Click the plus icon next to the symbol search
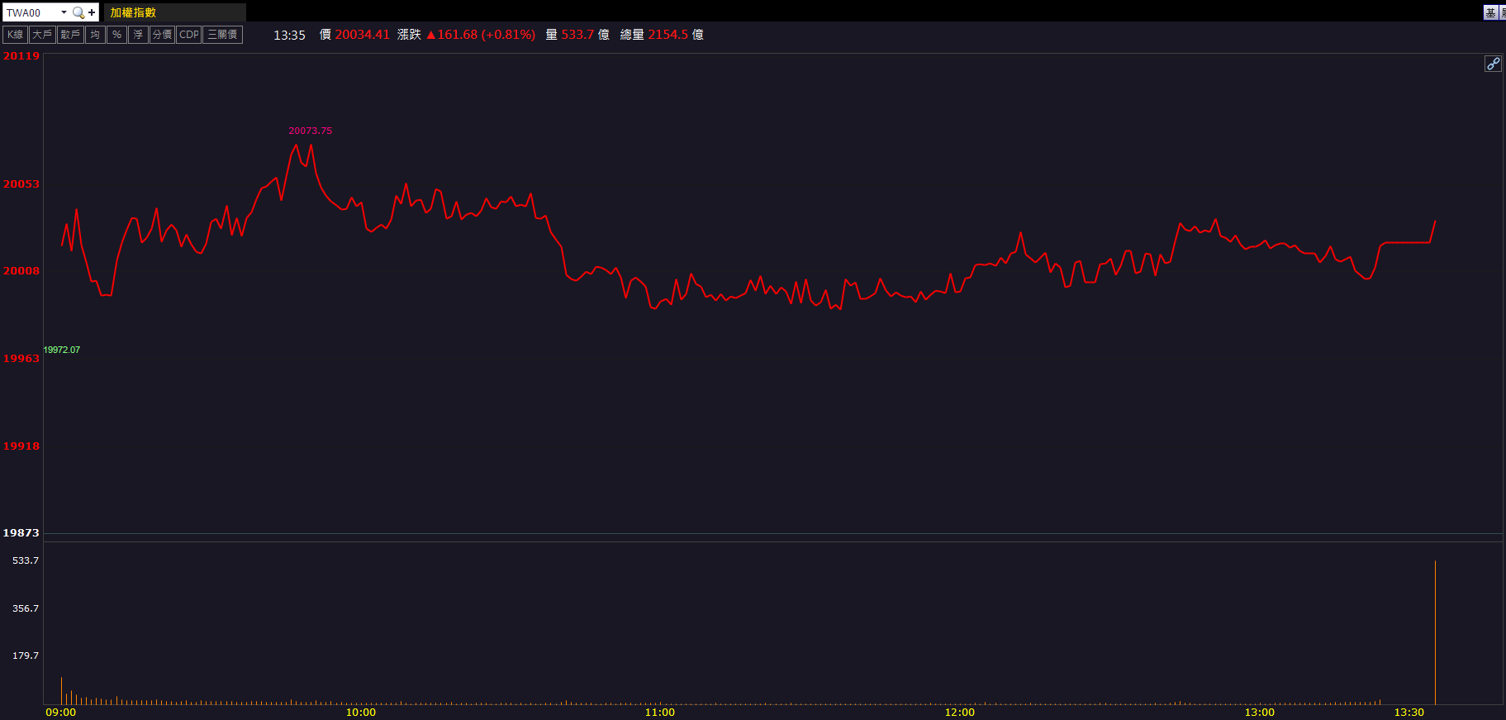Image resolution: width=1506 pixels, height=720 pixels. coord(92,13)
